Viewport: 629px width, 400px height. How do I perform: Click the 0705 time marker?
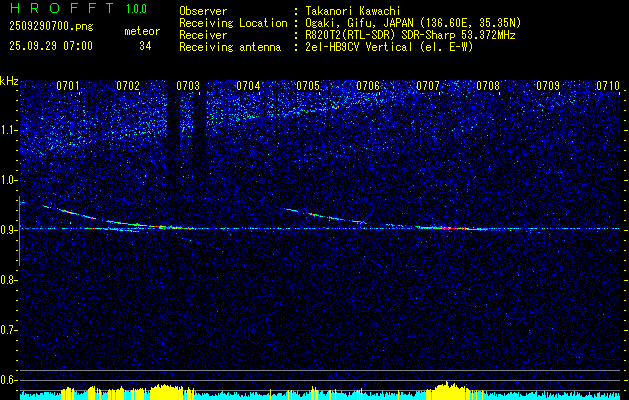[x=308, y=86]
